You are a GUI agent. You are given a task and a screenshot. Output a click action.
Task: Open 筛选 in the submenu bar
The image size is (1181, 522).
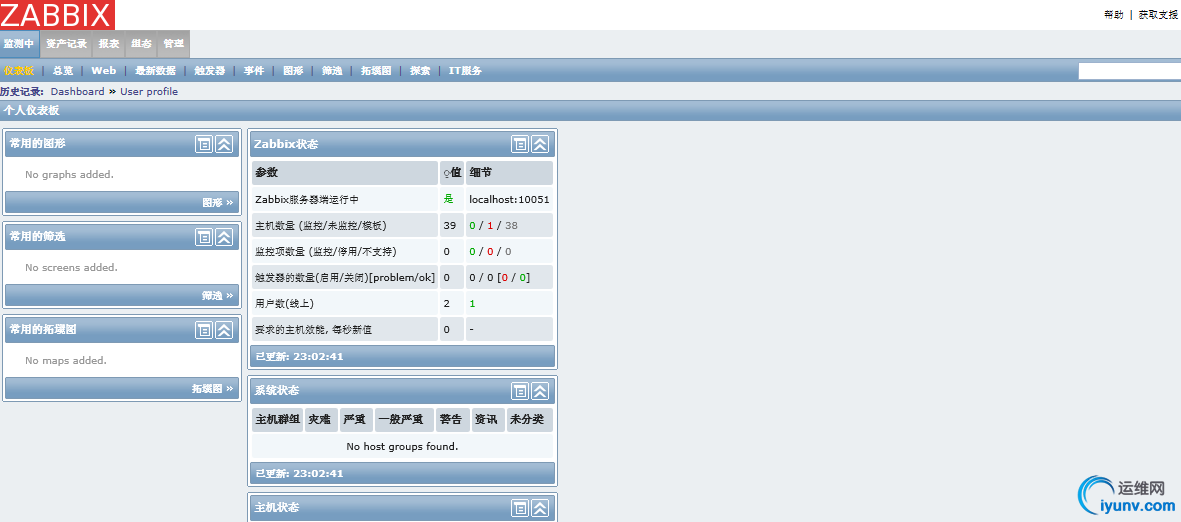pyautogui.click(x=332, y=71)
